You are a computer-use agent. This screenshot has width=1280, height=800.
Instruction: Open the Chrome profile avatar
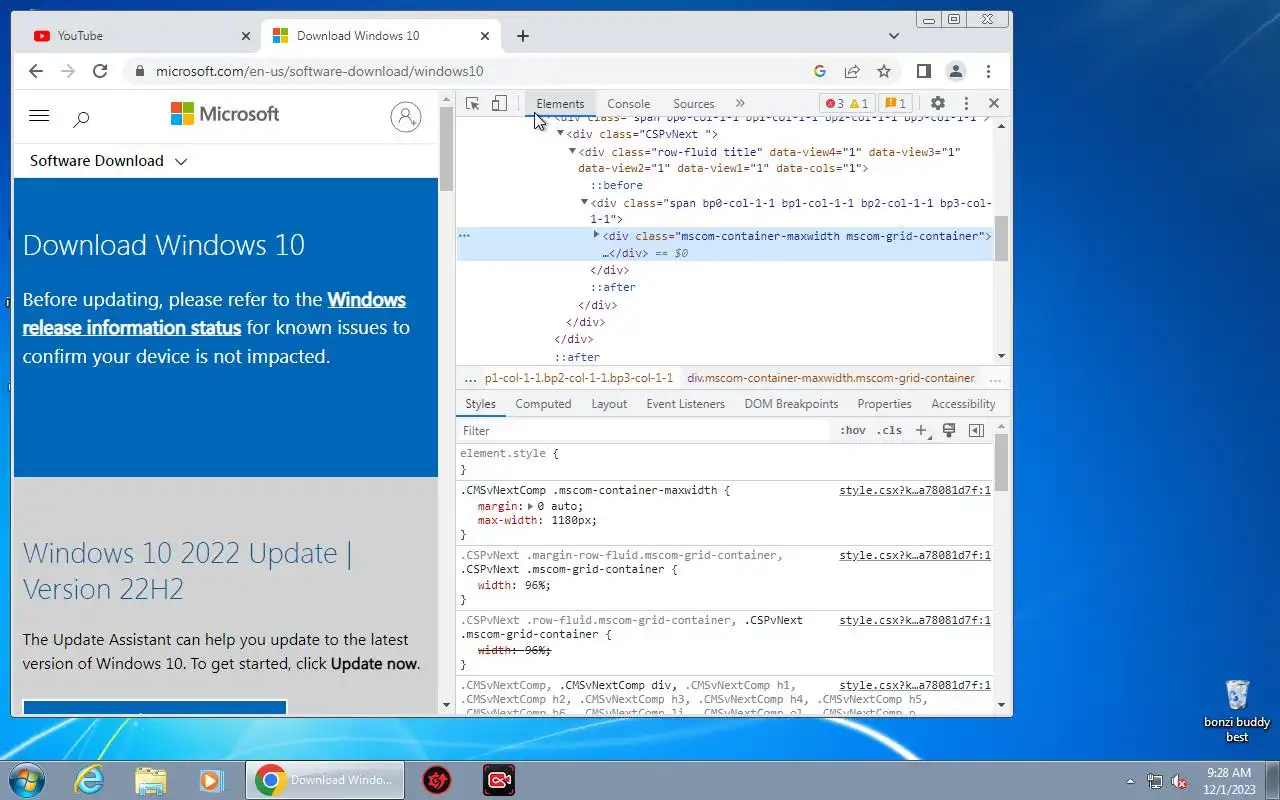(956, 71)
